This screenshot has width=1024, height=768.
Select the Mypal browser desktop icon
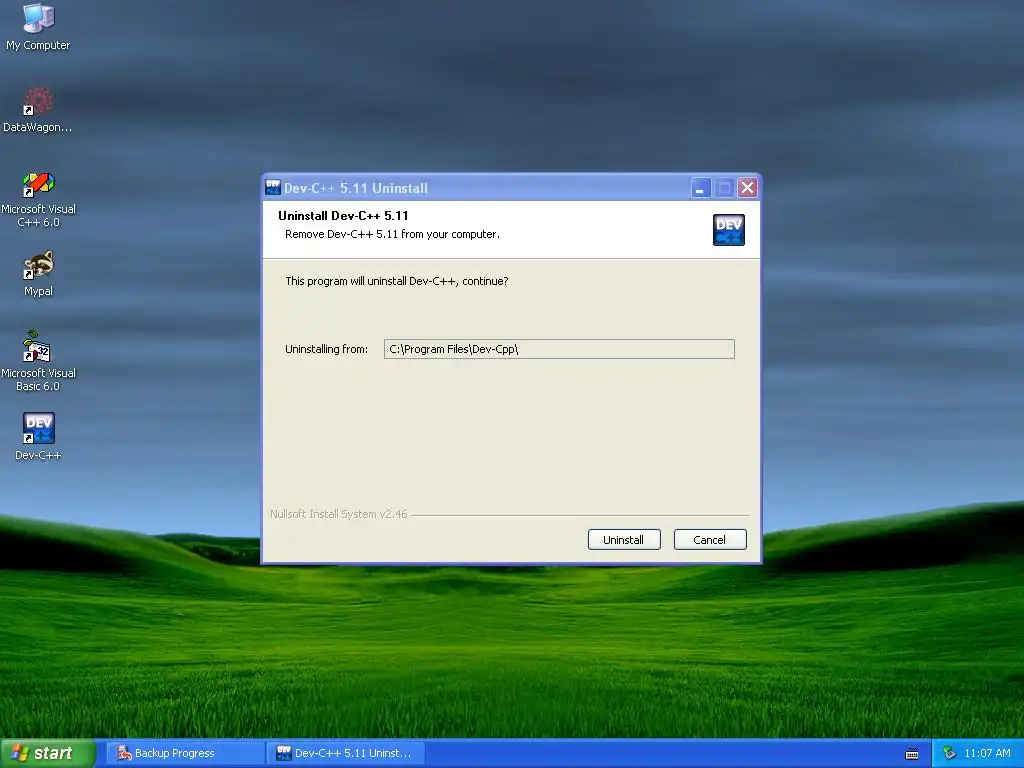click(x=38, y=273)
